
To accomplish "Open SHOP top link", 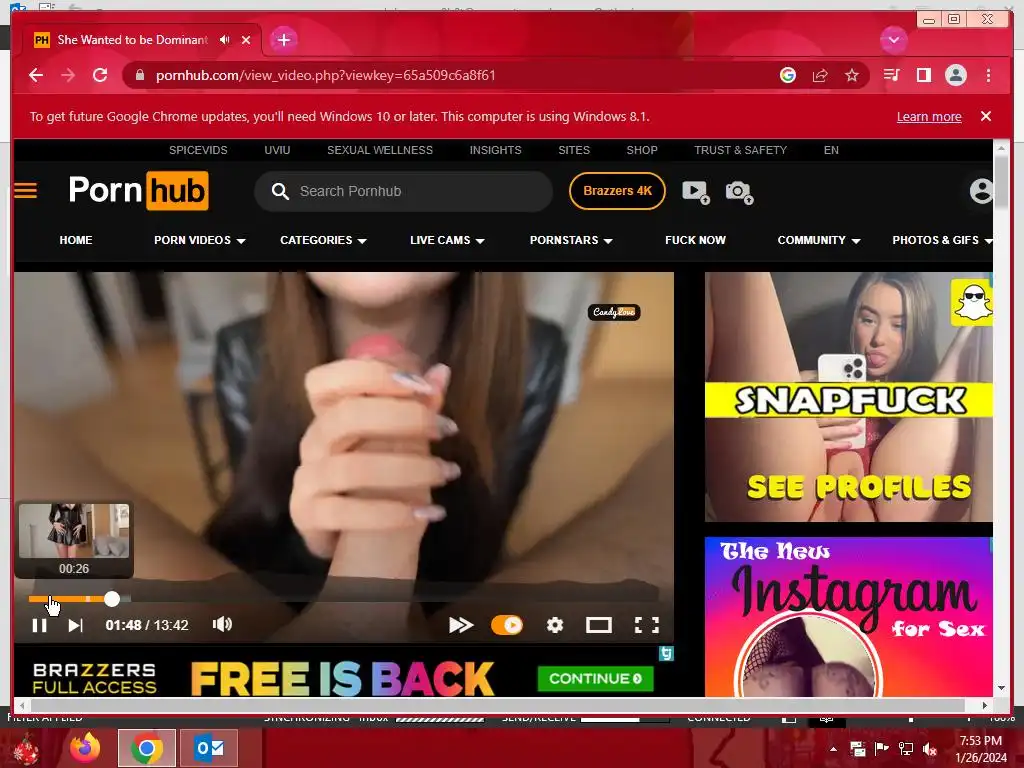I will point(642,150).
